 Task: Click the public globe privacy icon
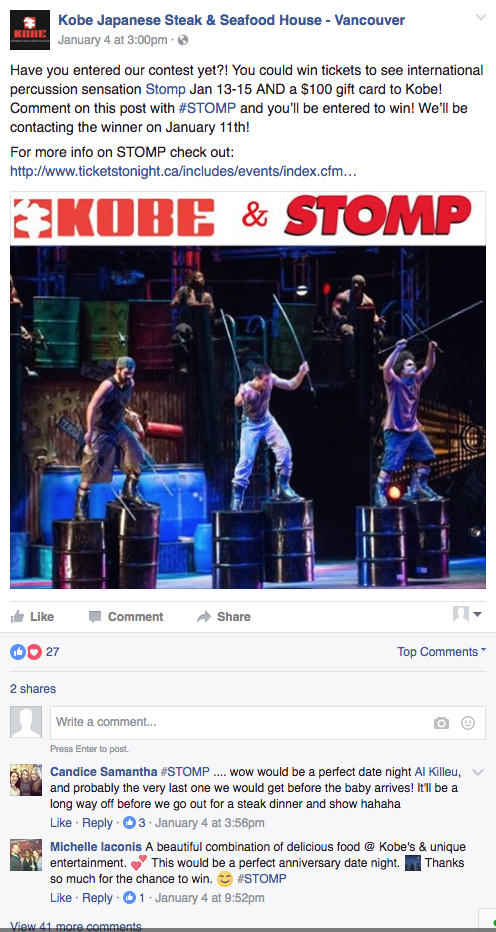(183, 40)
